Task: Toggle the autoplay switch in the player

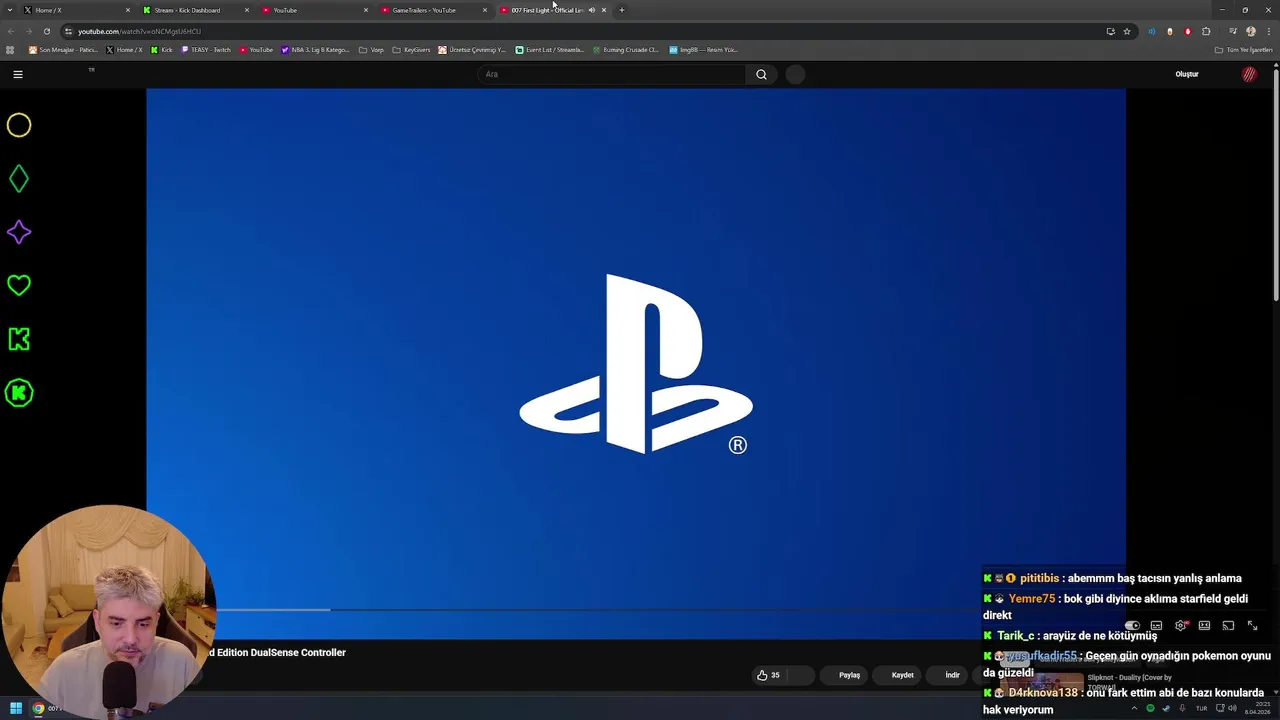Action: [x=1132, y=626]
